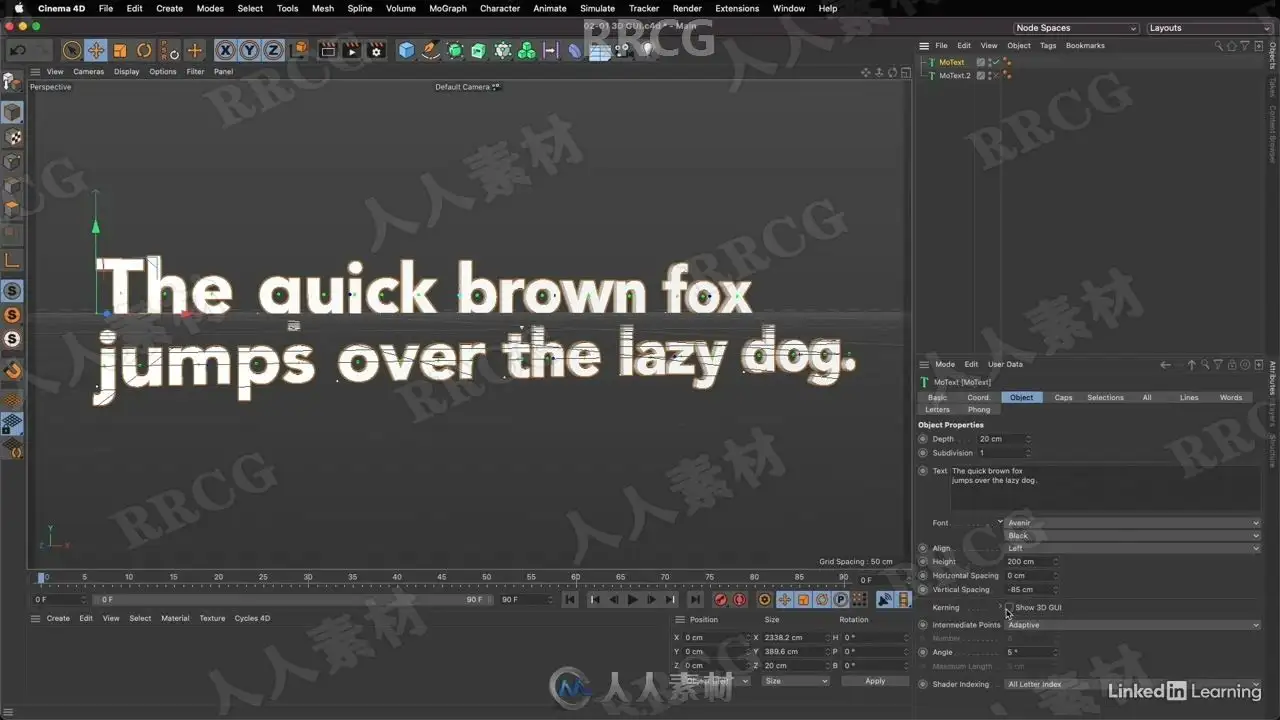Toggle the Height animation circle
Viewport: 1280px width, 720px height.
(x=923, y=562)
